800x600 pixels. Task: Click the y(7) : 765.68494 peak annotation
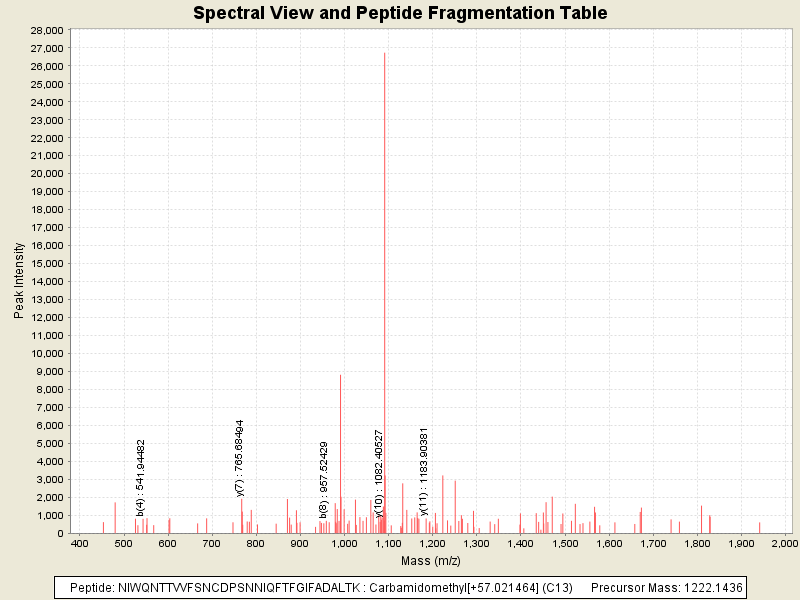240,457
